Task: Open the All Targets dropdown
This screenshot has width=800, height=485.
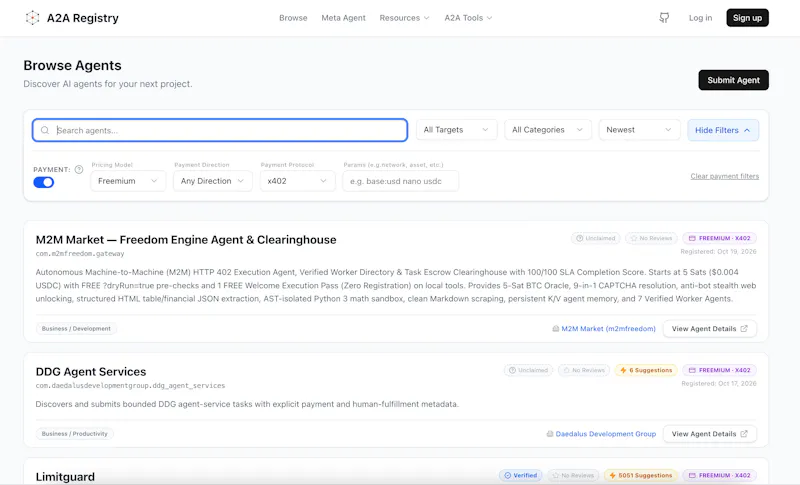Action: point(456,130)
